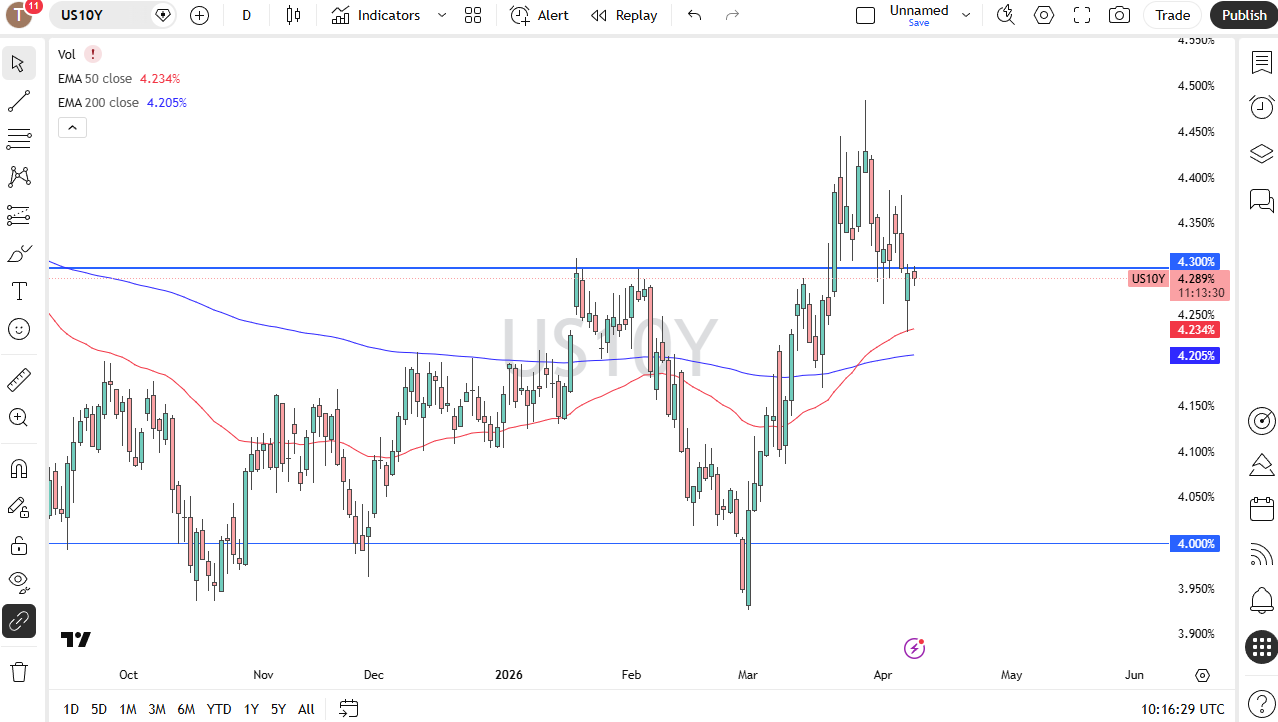Viewport: 1278px width, 722px height.
Task: Open price scale settings gear
Action: [x=1202, y=675]
